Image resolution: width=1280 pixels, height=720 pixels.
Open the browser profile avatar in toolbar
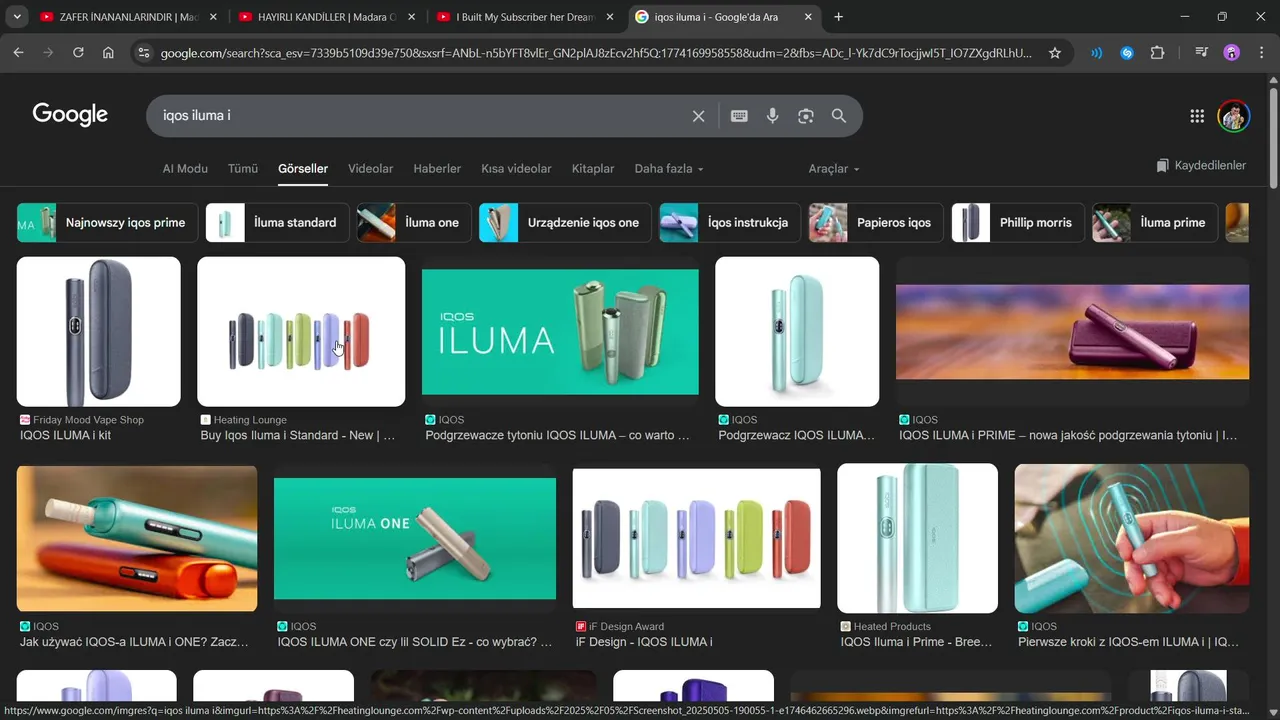point(1232,53)
